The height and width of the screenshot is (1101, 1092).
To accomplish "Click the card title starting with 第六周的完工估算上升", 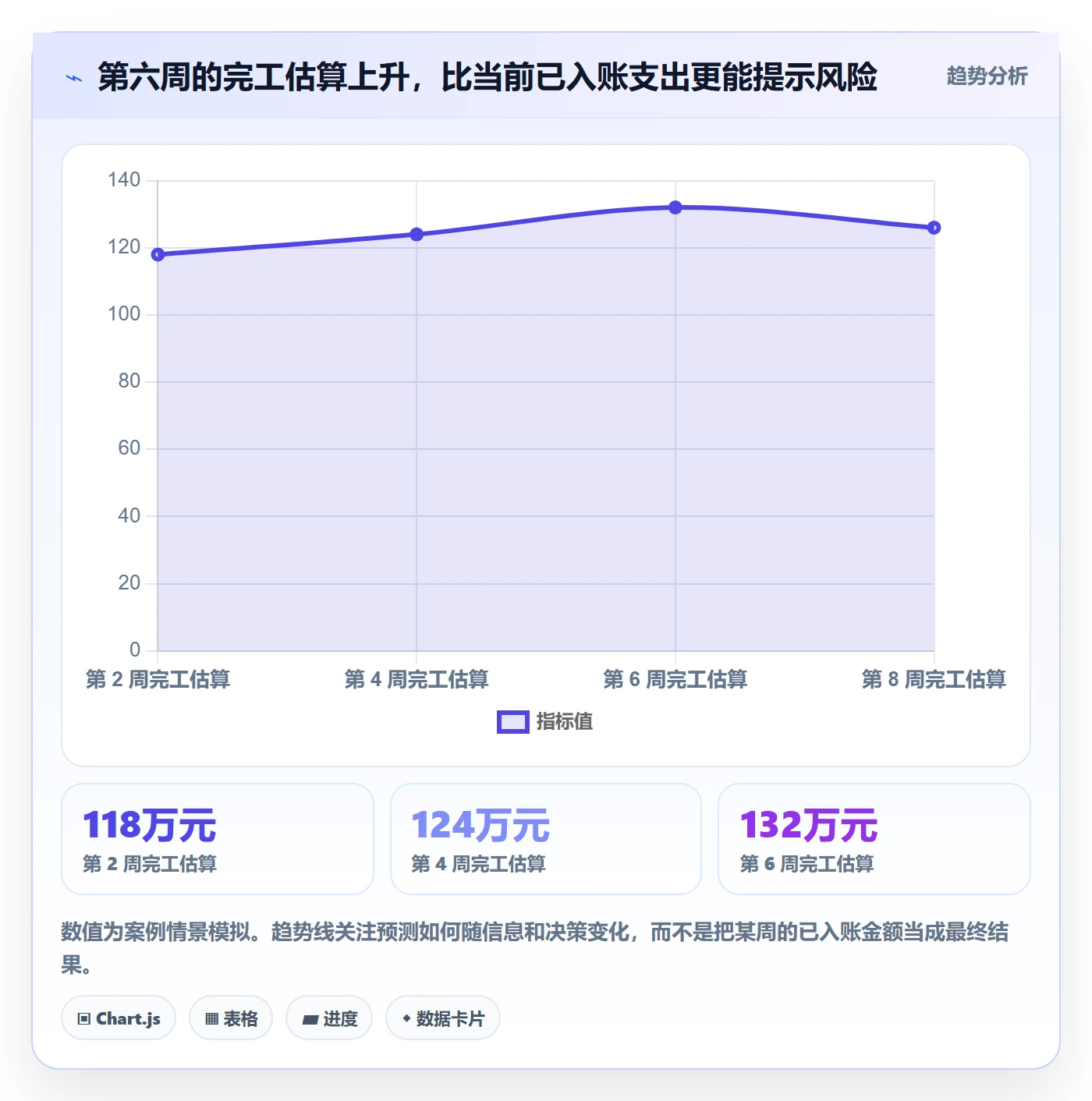I will pyautogui.click(x=487, y=77).
